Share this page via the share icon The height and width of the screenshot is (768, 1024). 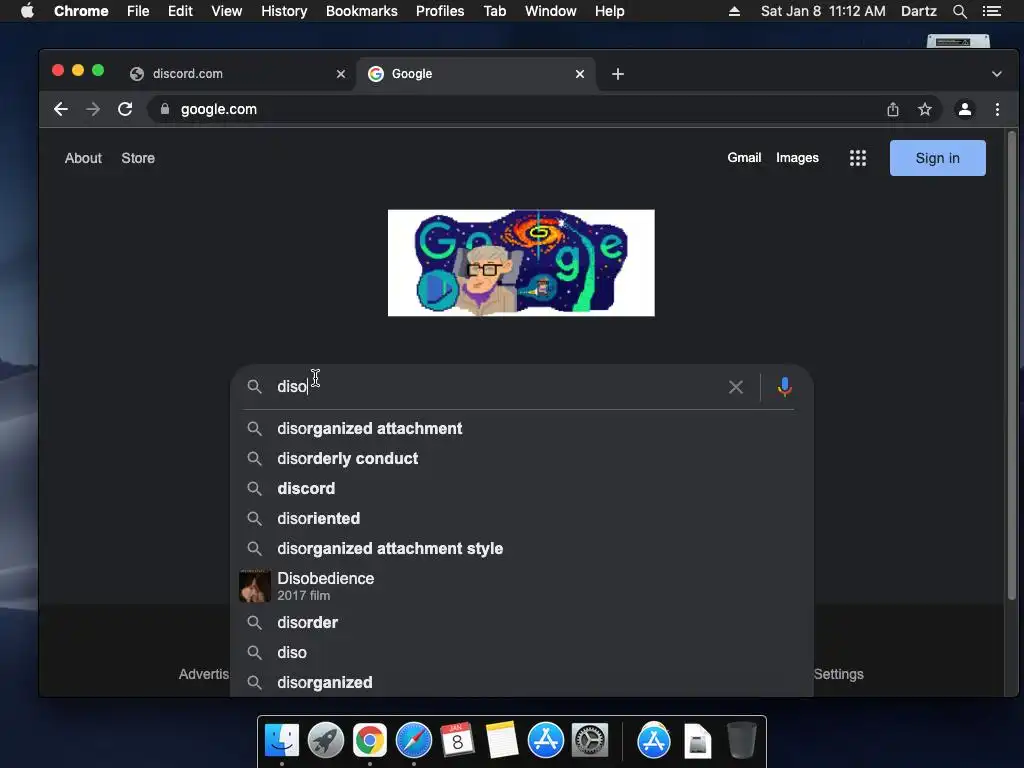(893, 109)
